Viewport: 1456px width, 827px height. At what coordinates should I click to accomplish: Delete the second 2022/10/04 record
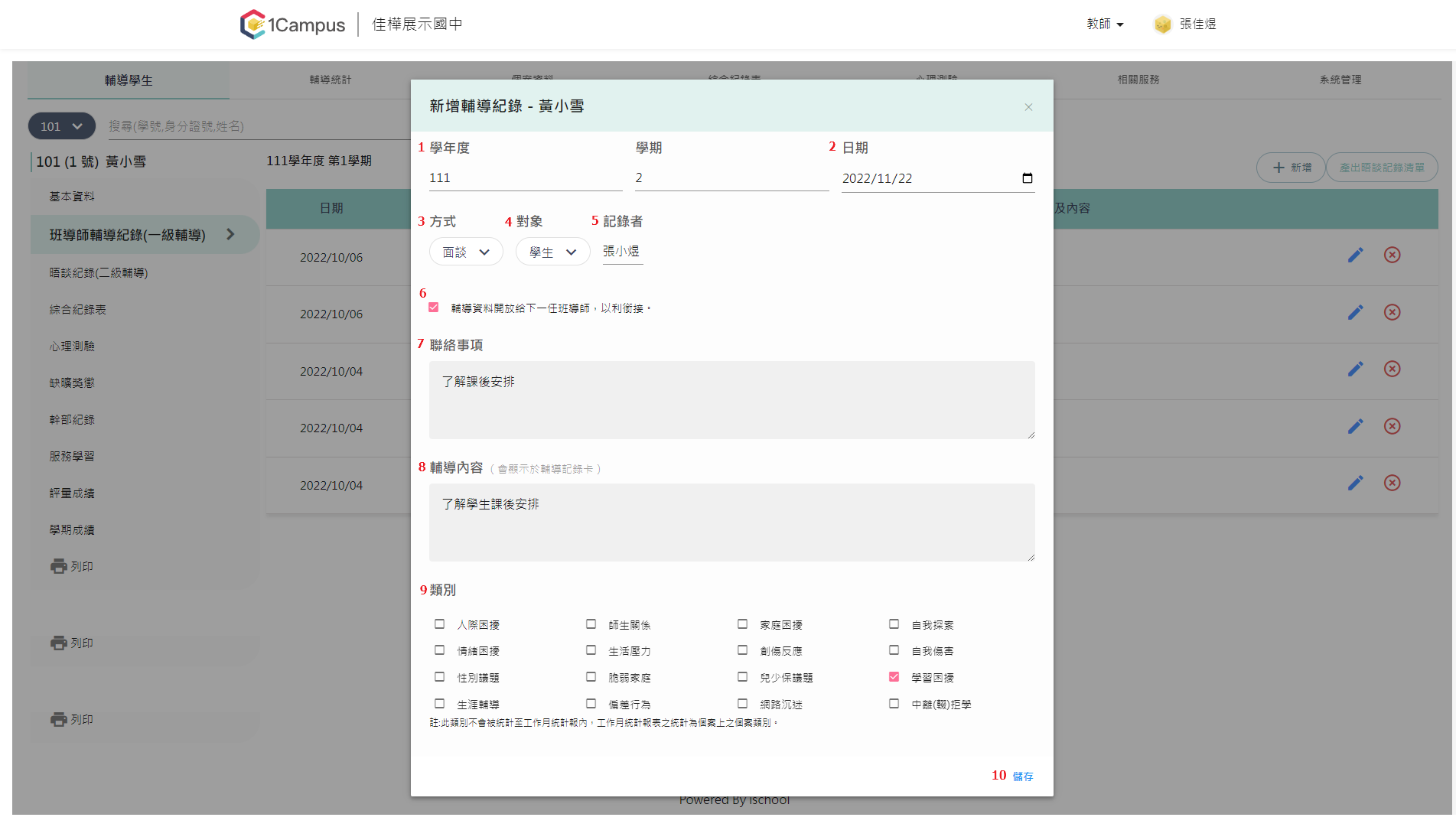pyautogui.click(x=1392, y=426)
